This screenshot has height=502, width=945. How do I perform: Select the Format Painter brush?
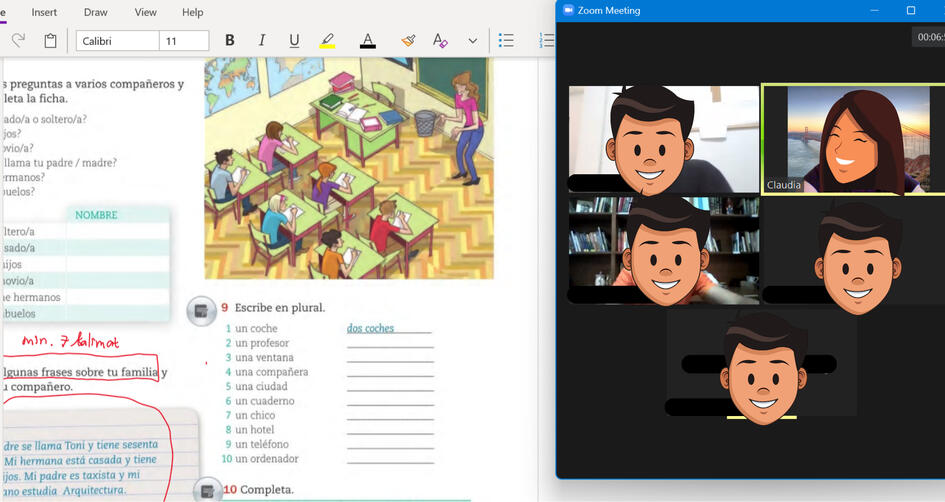coord(408,41)
